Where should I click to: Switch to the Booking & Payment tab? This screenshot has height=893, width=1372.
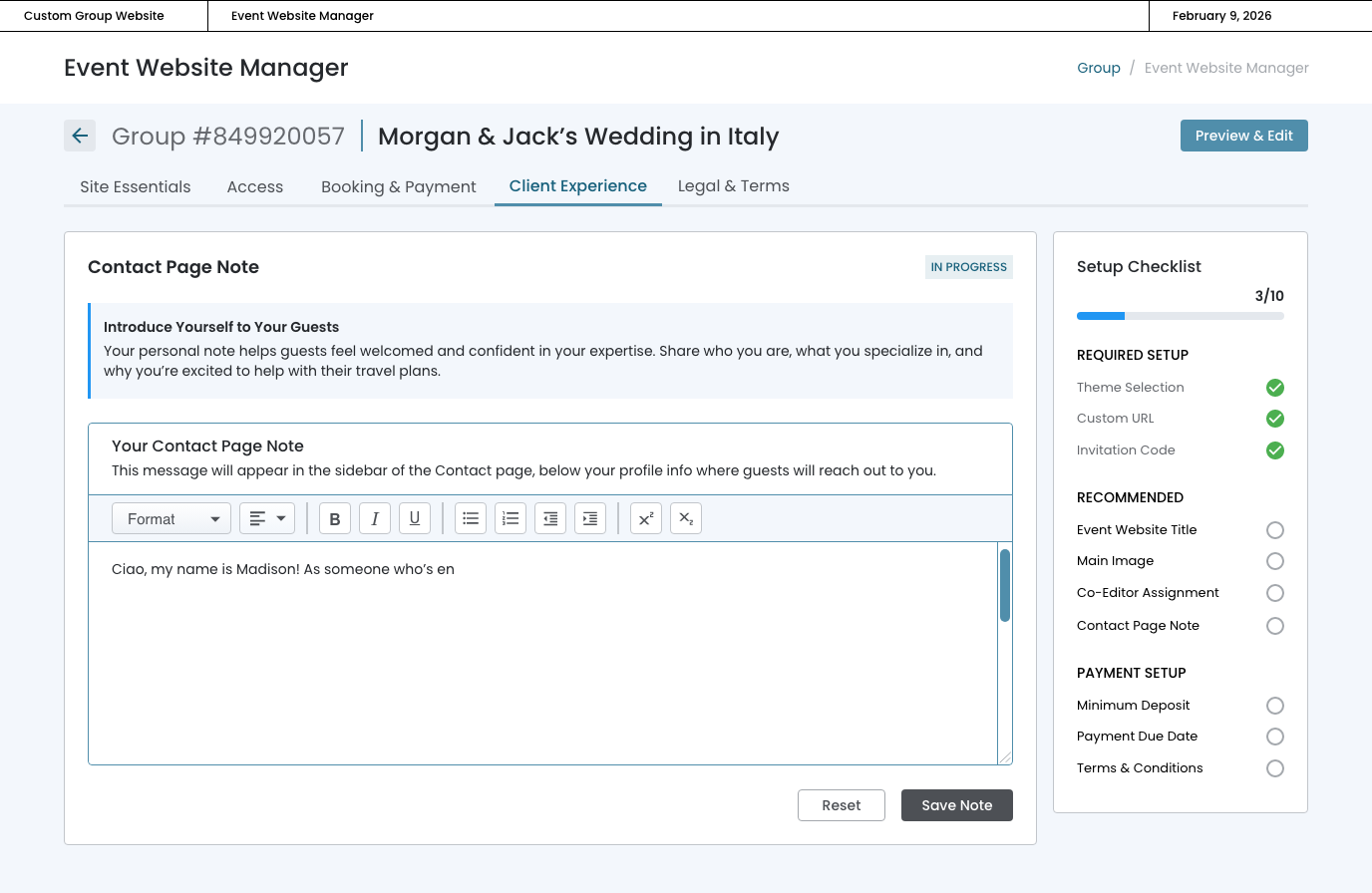click(398, 186)
